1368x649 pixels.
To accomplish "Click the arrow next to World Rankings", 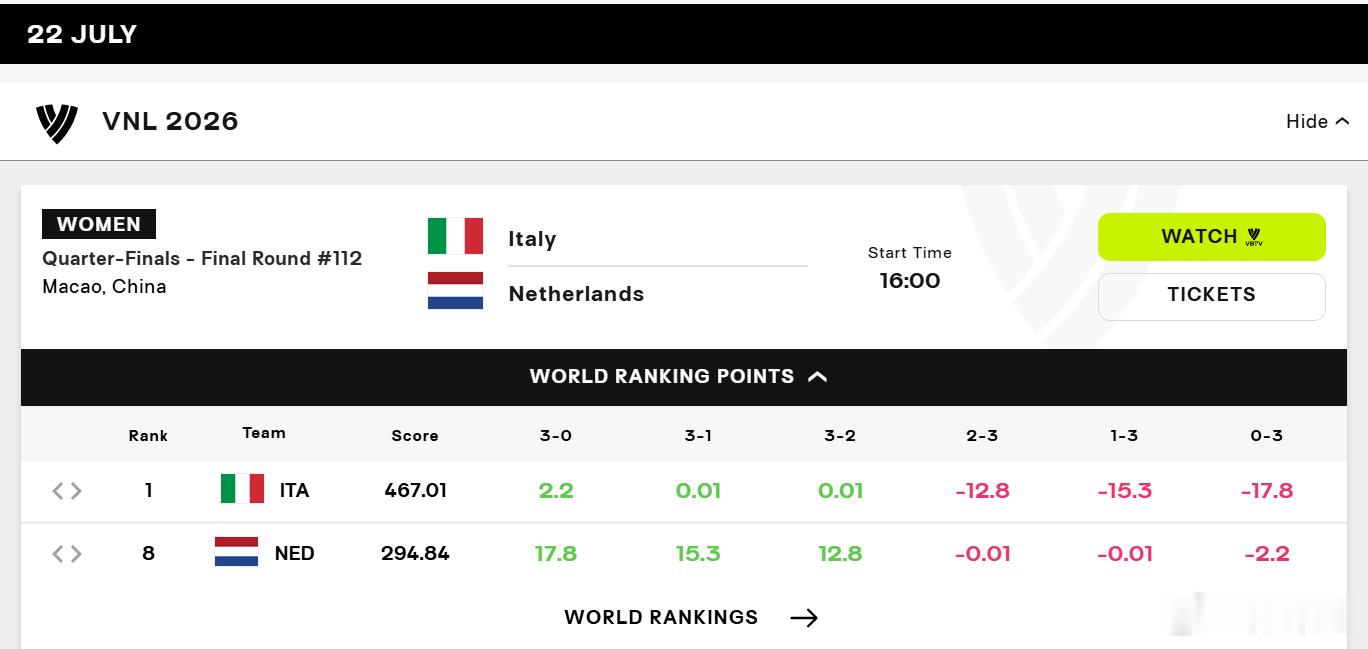I will (804, 618).
